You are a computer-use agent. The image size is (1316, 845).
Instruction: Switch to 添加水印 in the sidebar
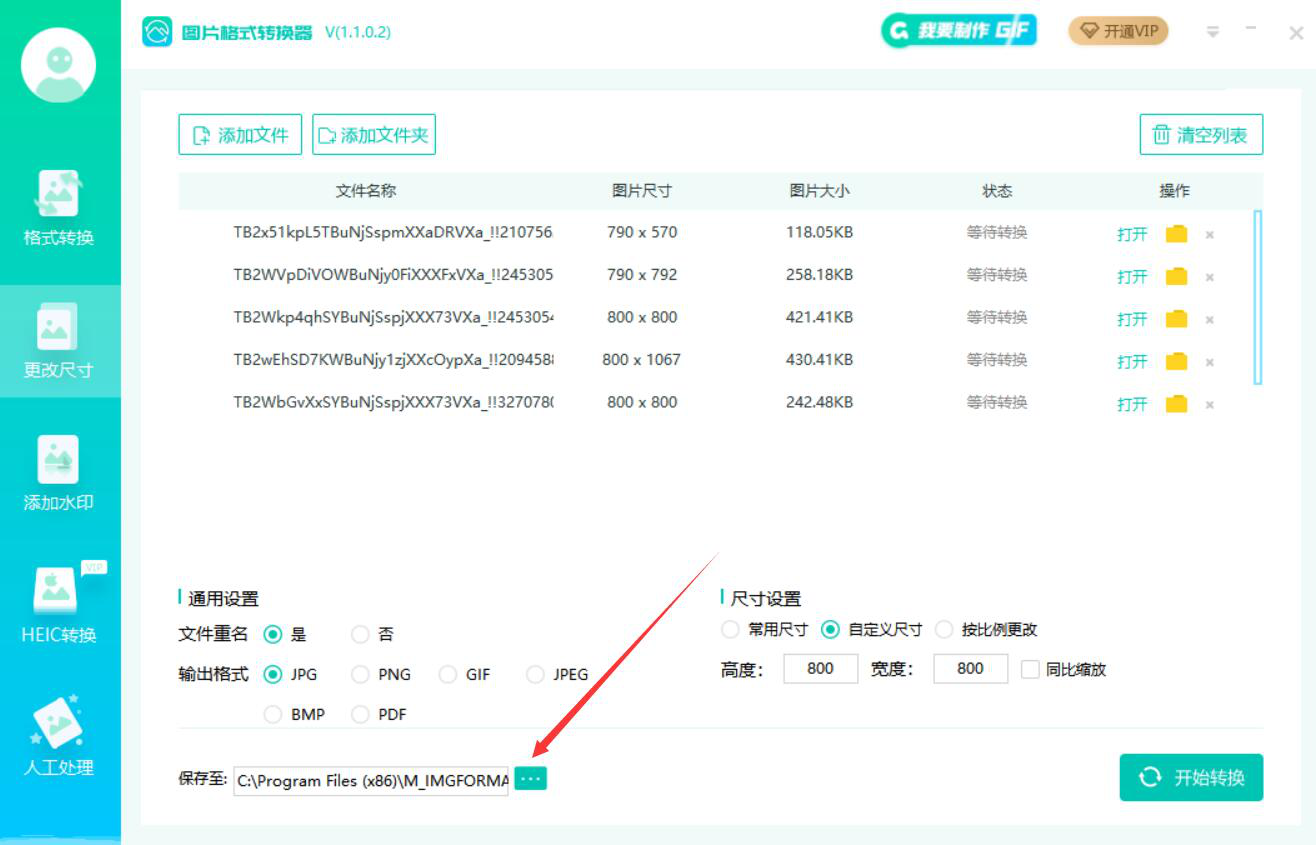click(x=59, y=474)
